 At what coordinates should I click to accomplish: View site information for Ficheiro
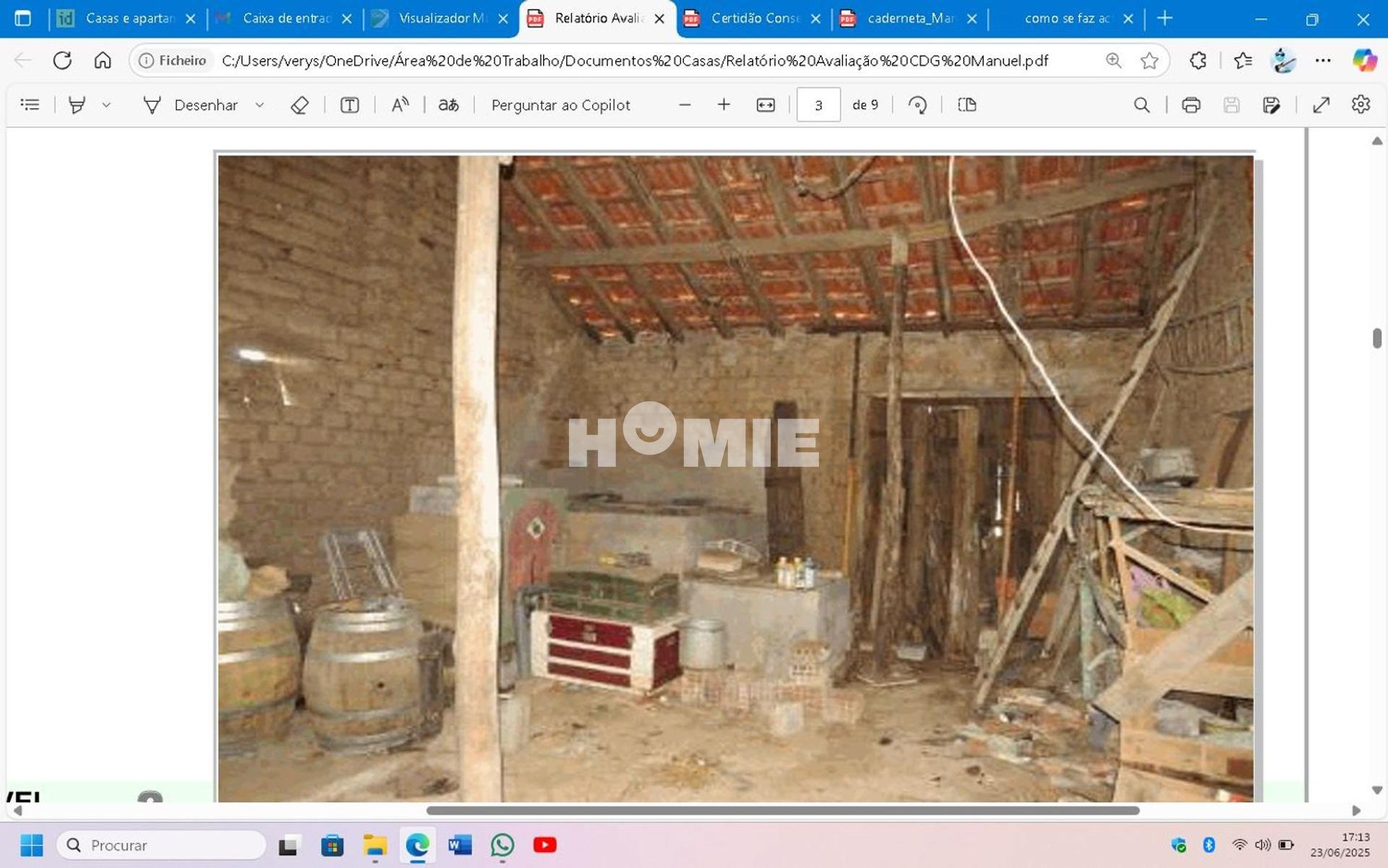[173, 61]
